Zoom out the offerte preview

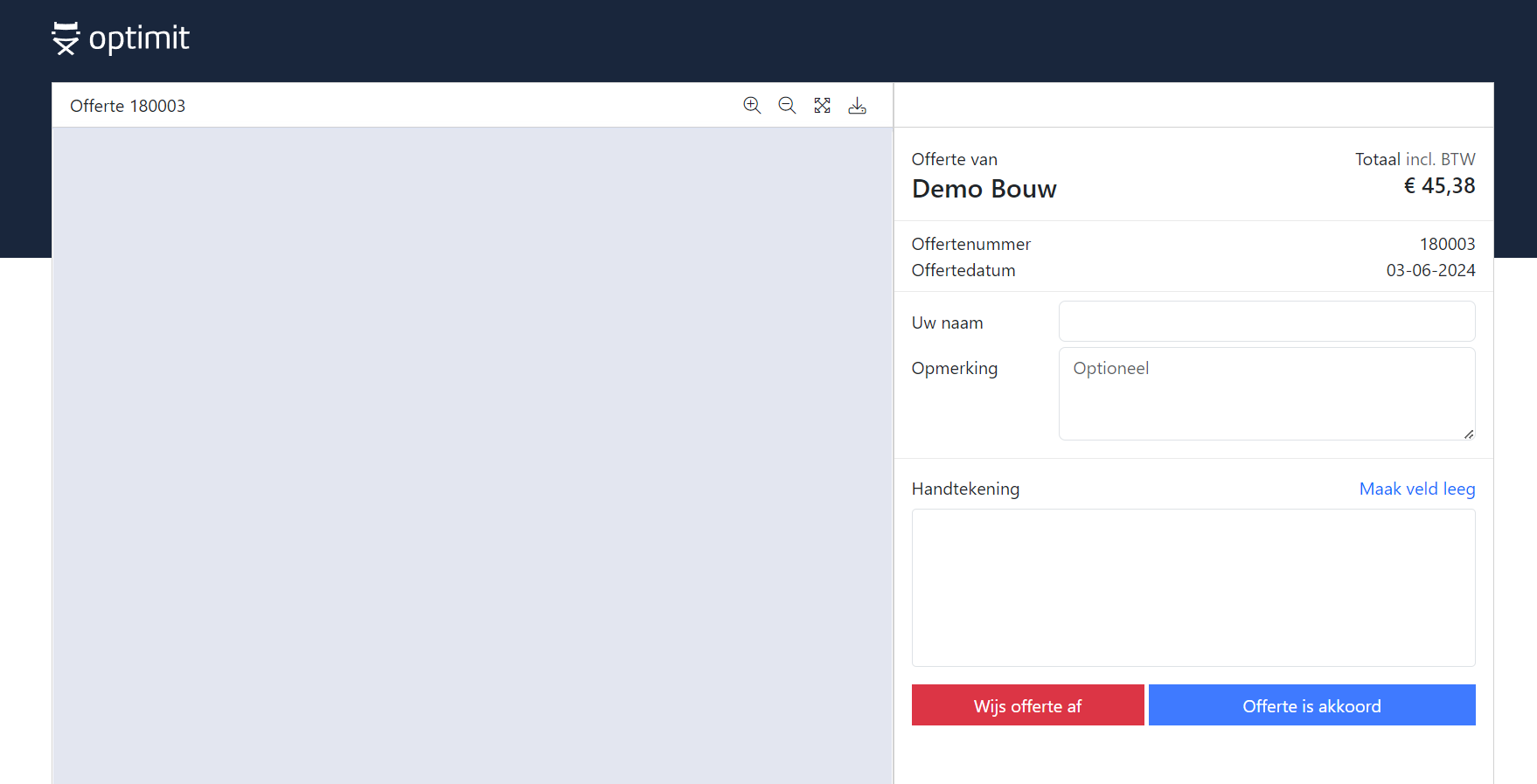point(787,106)
